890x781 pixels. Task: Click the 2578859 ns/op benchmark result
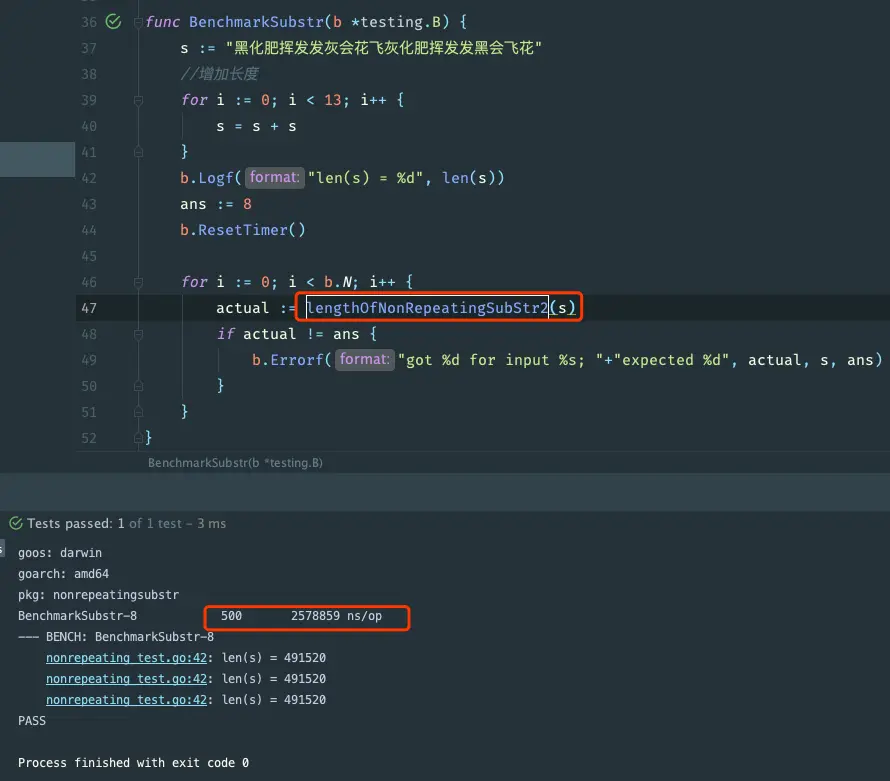coord(336,616)
